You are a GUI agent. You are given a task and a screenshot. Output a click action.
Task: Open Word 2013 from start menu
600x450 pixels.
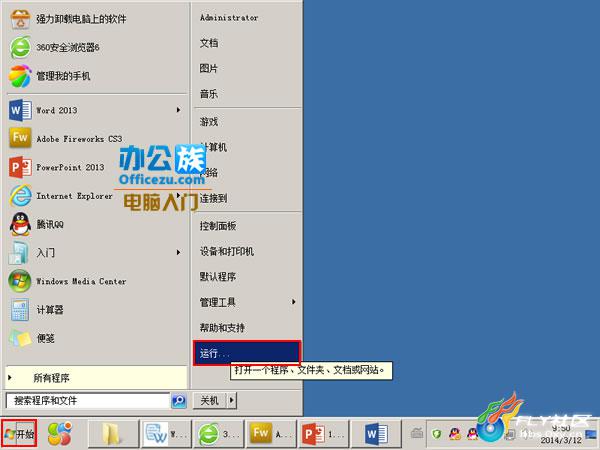coord(95,110)
